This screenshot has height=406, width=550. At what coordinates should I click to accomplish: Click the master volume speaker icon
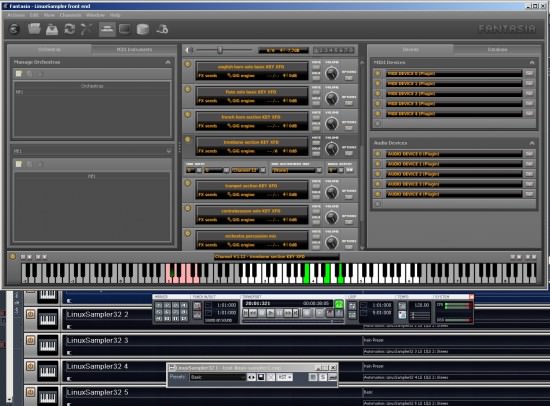click(x=189, y=50)
